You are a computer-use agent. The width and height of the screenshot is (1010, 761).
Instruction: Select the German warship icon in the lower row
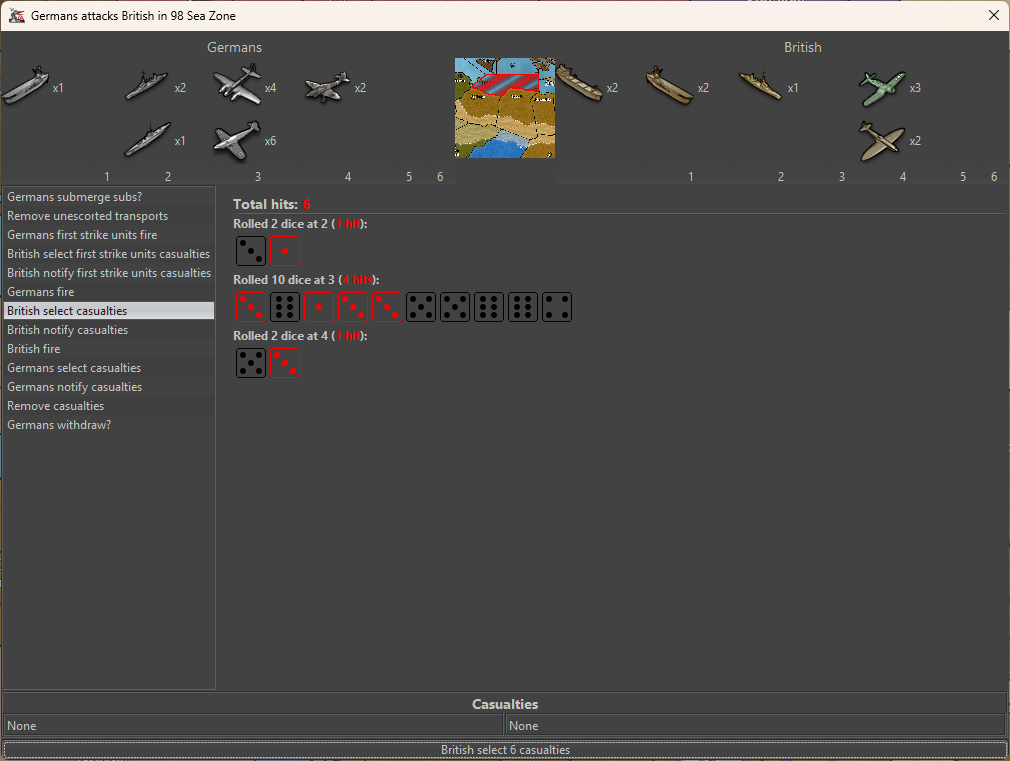[x=146, y=140]
